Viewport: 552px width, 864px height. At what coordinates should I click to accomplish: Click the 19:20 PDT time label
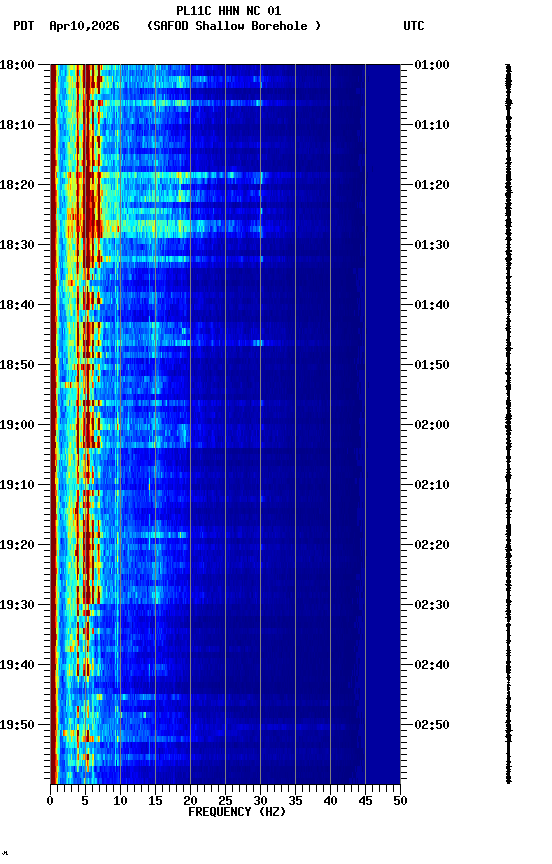pos(17,546)
